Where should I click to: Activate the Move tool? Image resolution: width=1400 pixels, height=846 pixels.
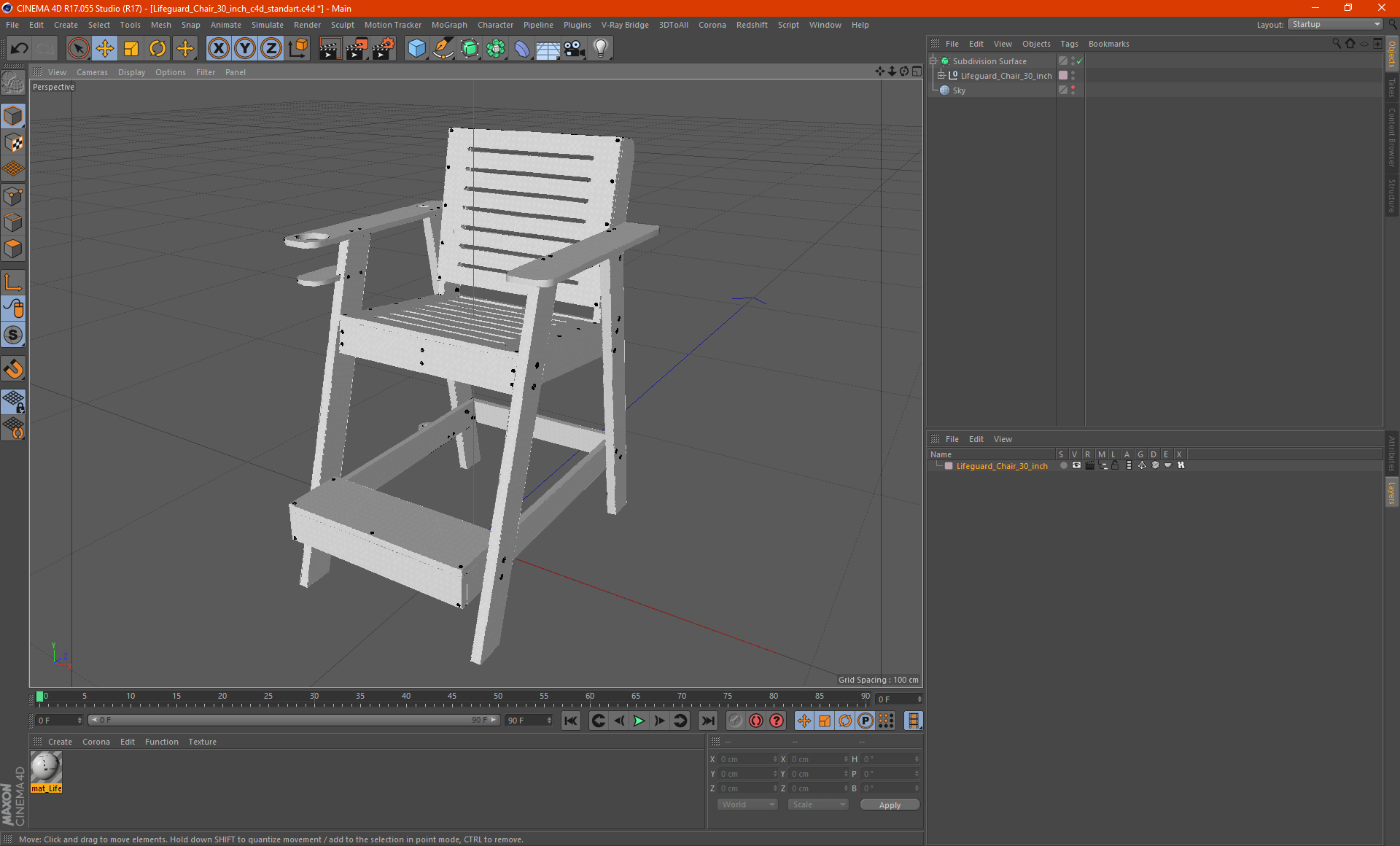105,49
